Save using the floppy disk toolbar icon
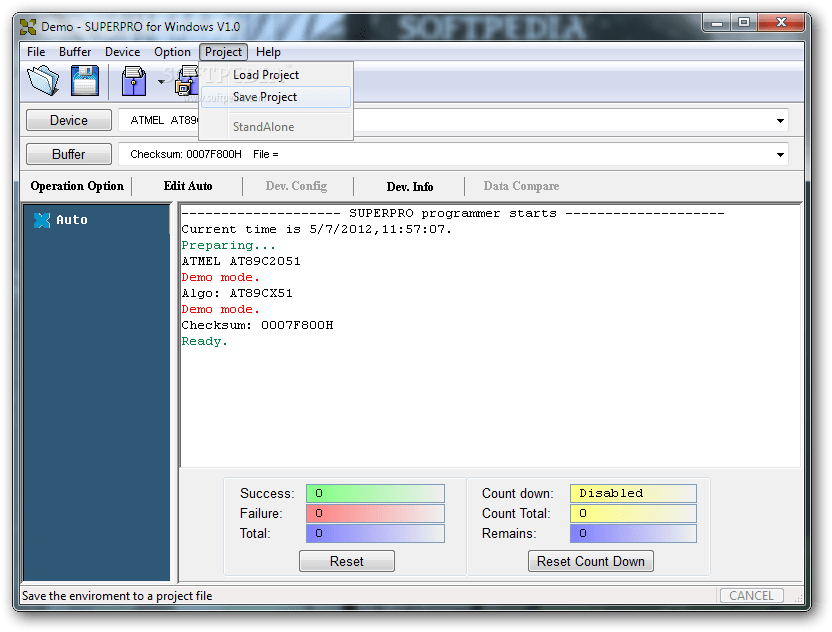 pyautogui.click(x=84, y=80)
